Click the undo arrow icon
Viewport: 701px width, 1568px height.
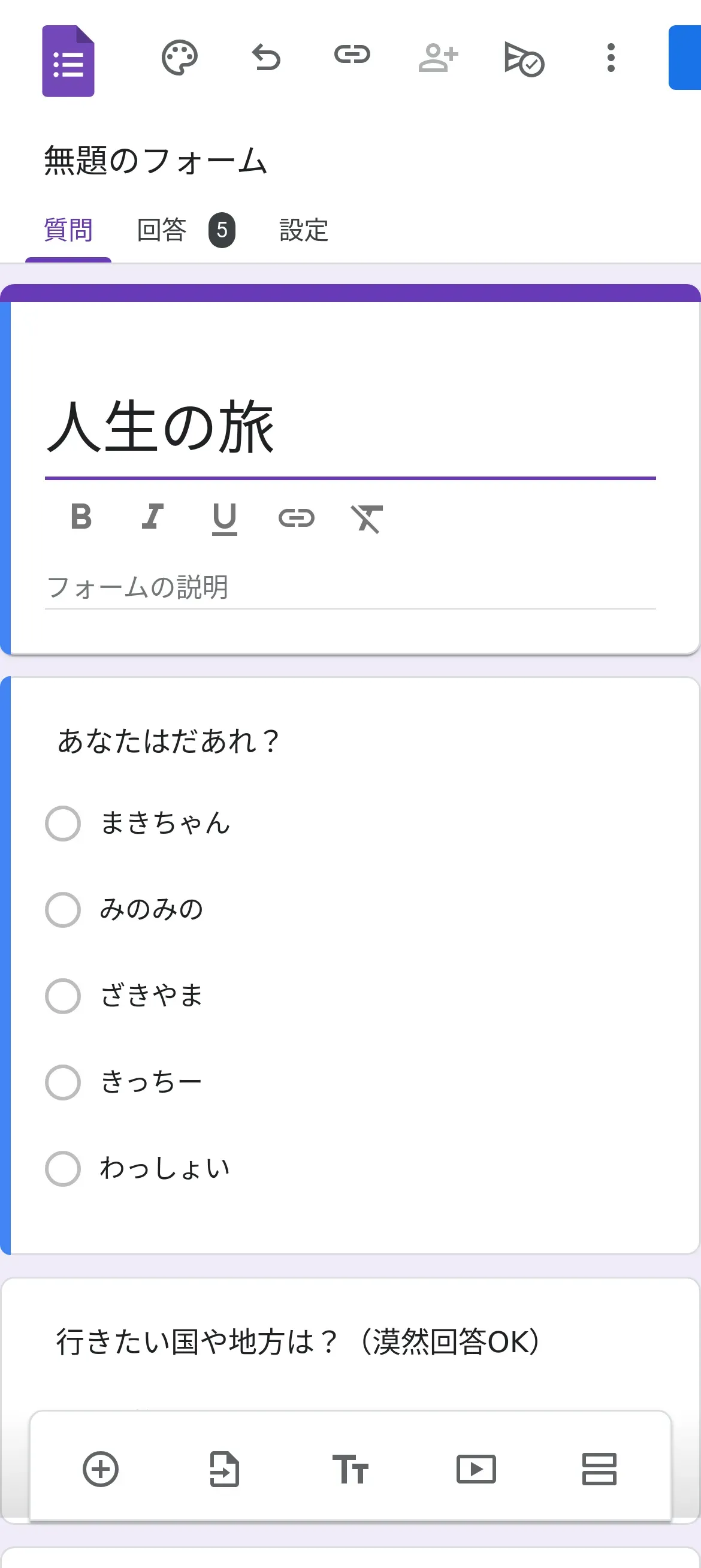pyautogui.click(x=266, y=58)
